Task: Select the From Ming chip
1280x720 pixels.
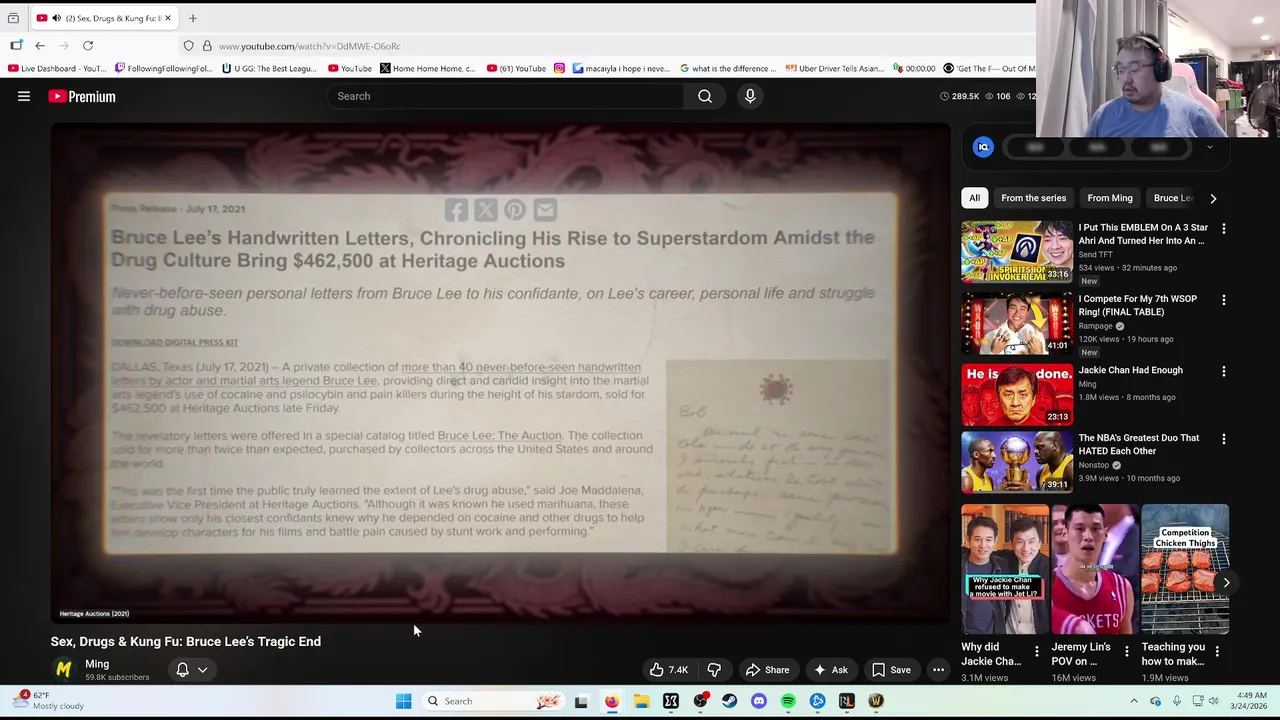Action: pos(1110,198)
